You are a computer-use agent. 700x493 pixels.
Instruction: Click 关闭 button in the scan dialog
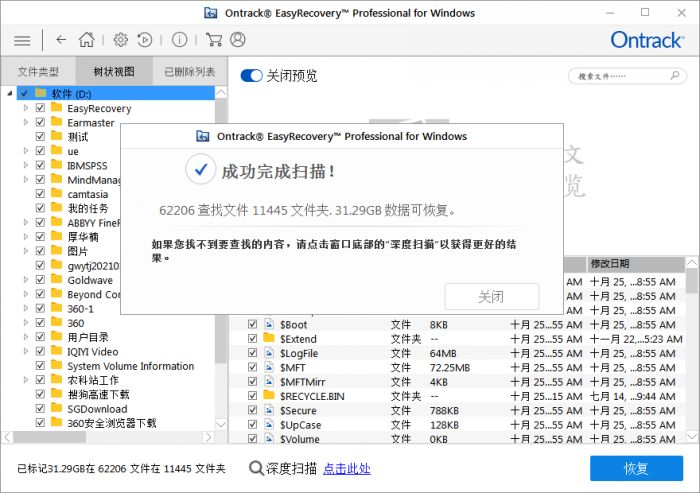point(492,297)
